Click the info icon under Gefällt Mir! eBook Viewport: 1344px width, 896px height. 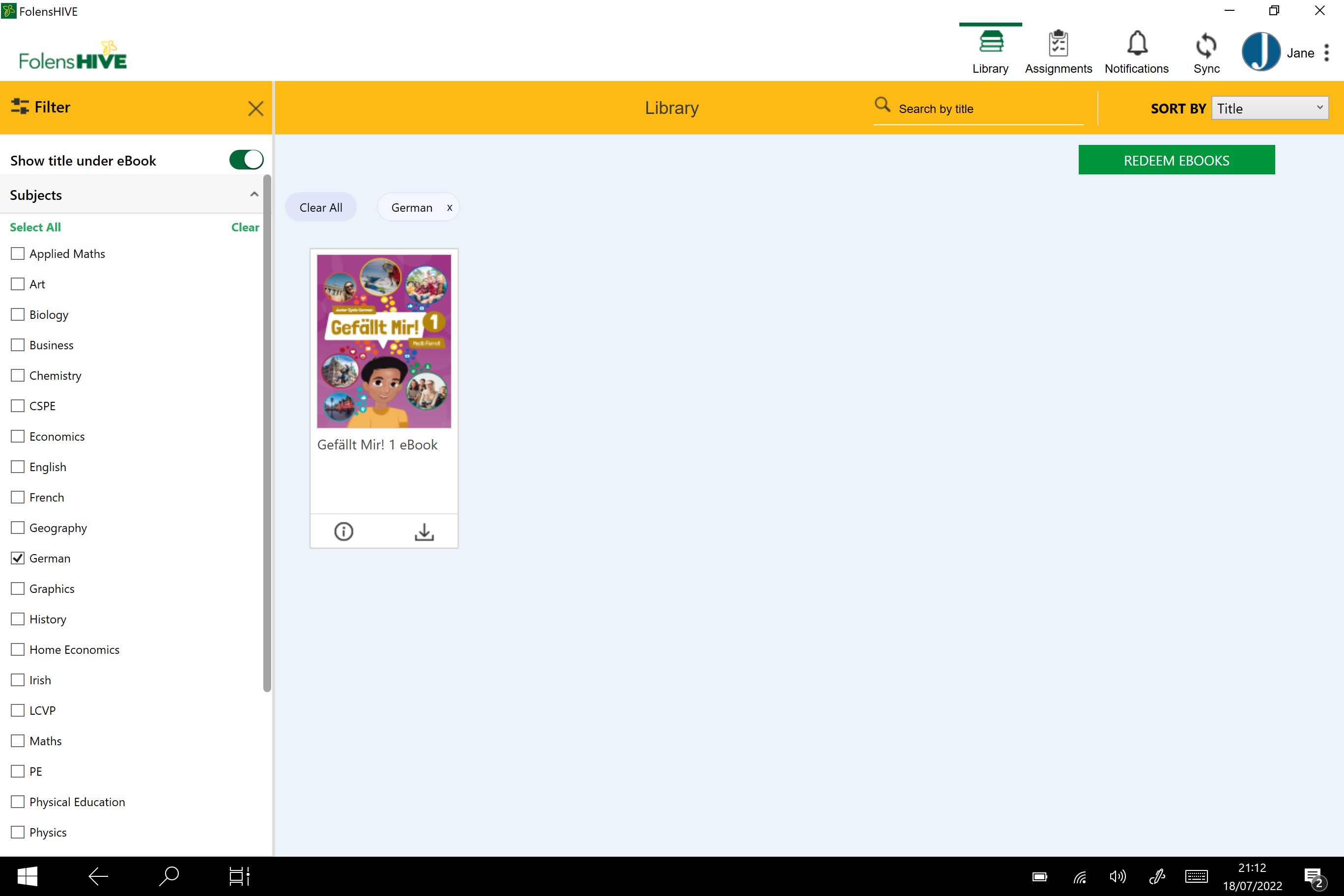coord(343,532)
